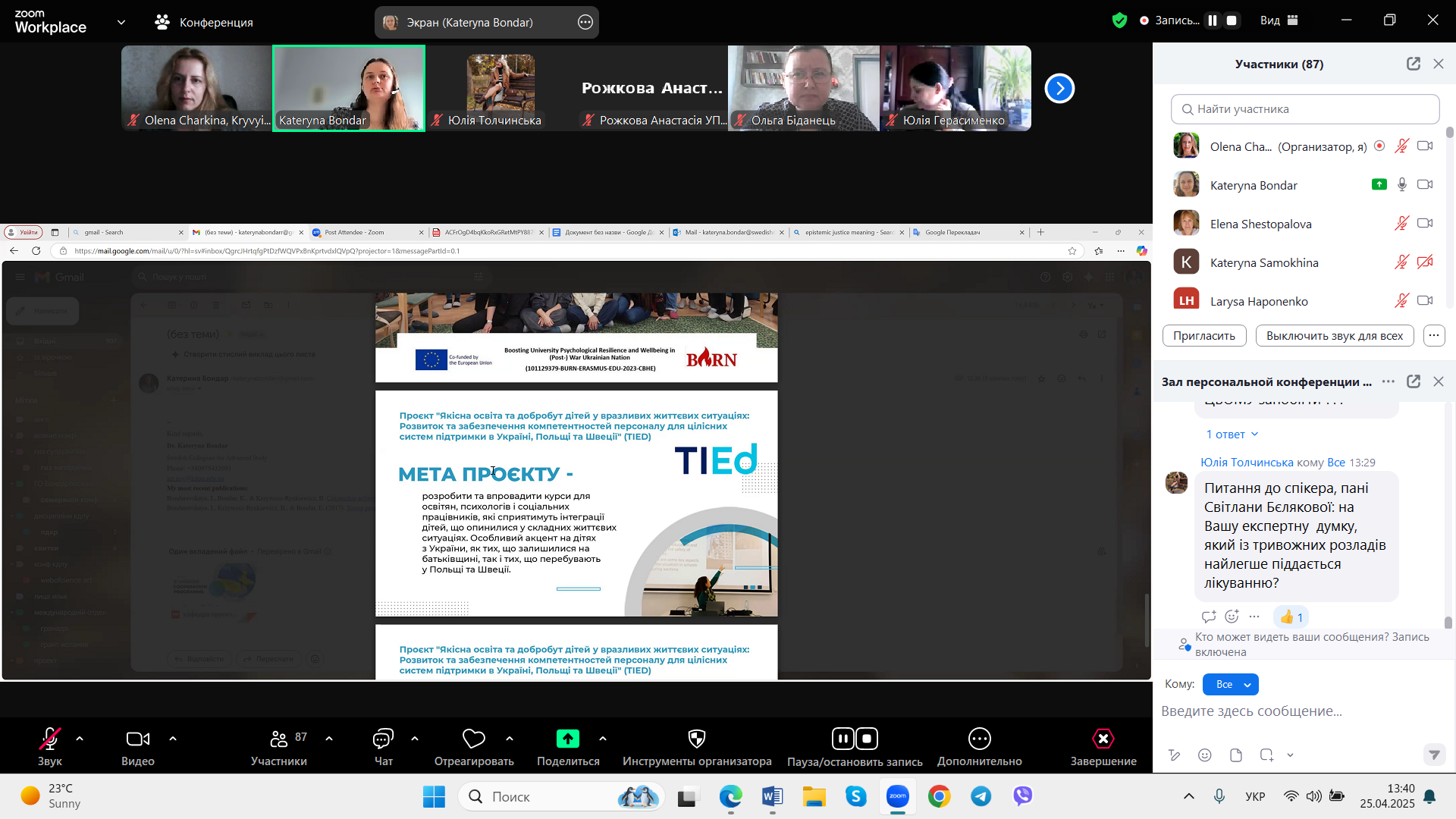
Task: Open the recipient Все dropdown
Action: coord(1230,684)
